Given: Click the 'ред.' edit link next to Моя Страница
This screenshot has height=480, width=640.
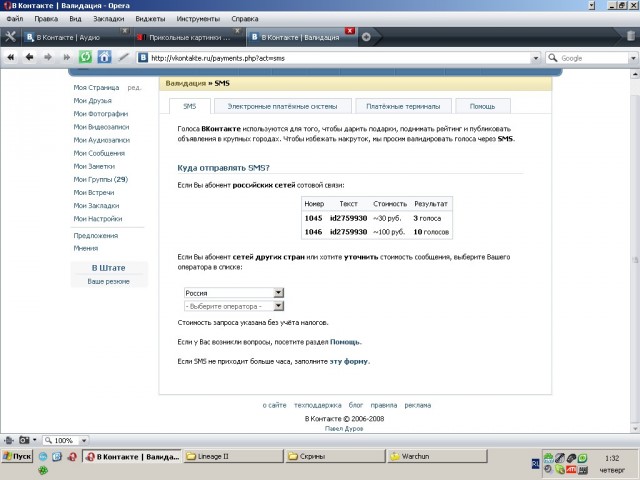Looking at the screenshot, I should [x=134, y=87].
